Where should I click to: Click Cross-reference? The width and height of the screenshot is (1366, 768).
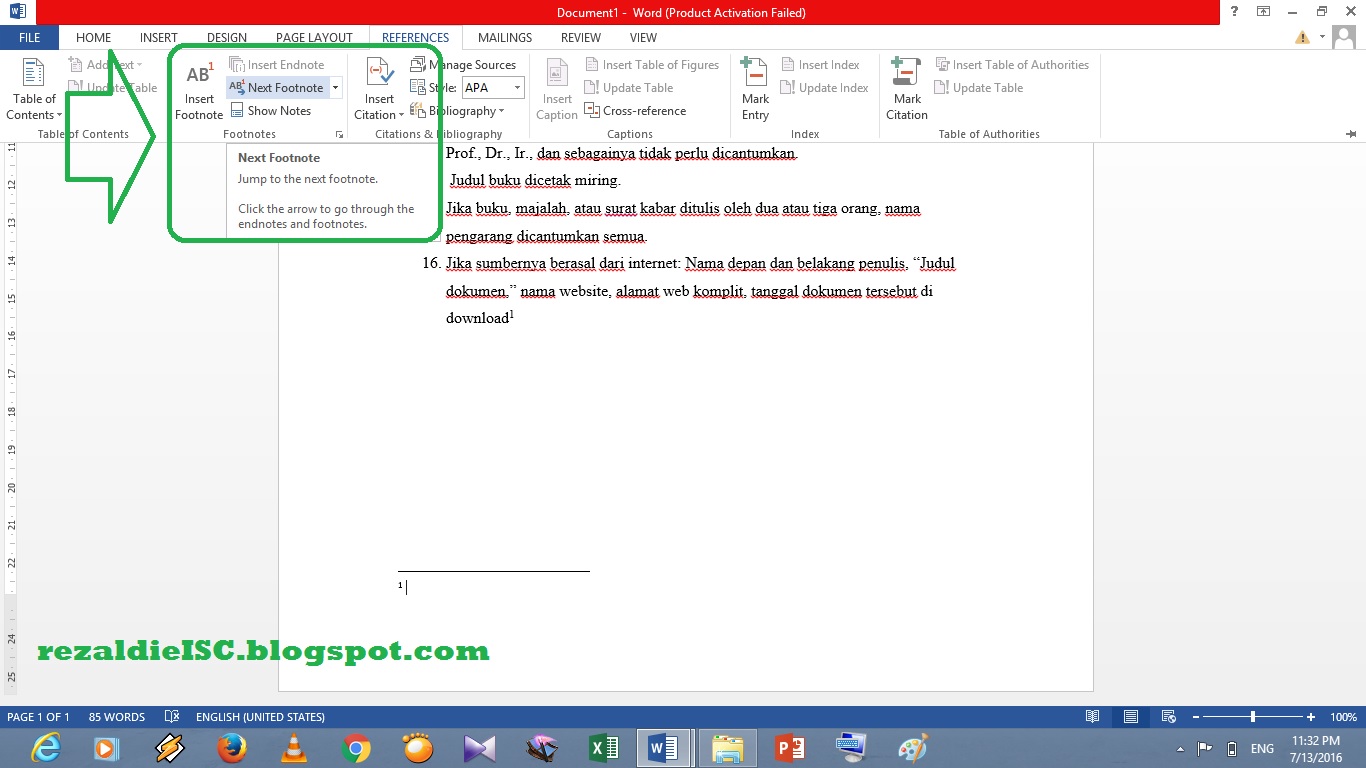pyautogui.click(x=636, y=111)
